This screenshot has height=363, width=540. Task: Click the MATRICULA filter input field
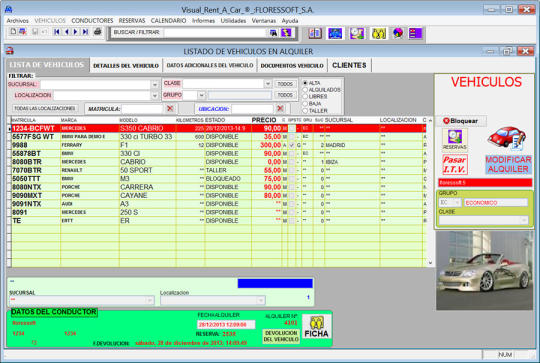tap(142, 109)
